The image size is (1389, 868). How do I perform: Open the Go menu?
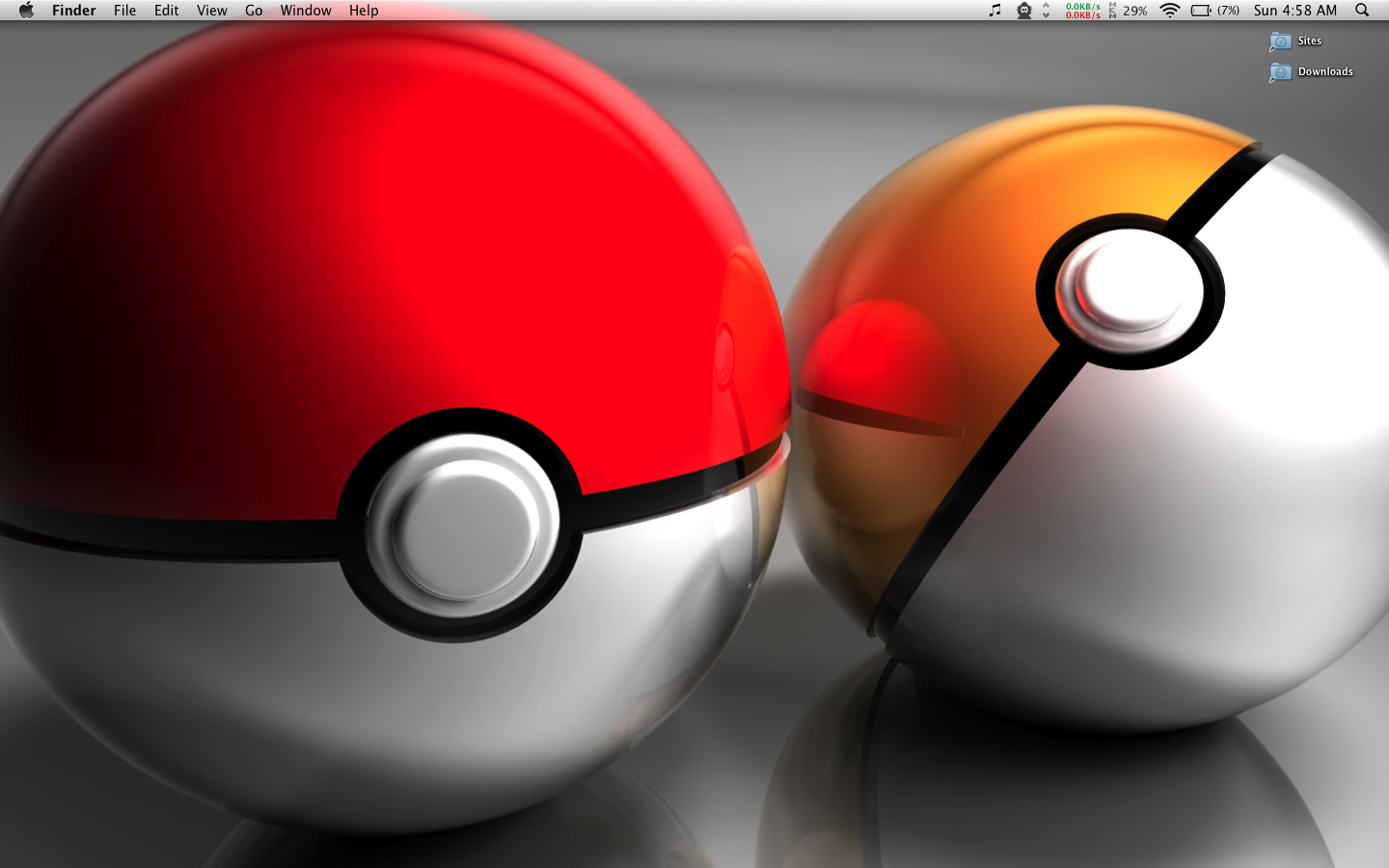[x=254, y=11]
